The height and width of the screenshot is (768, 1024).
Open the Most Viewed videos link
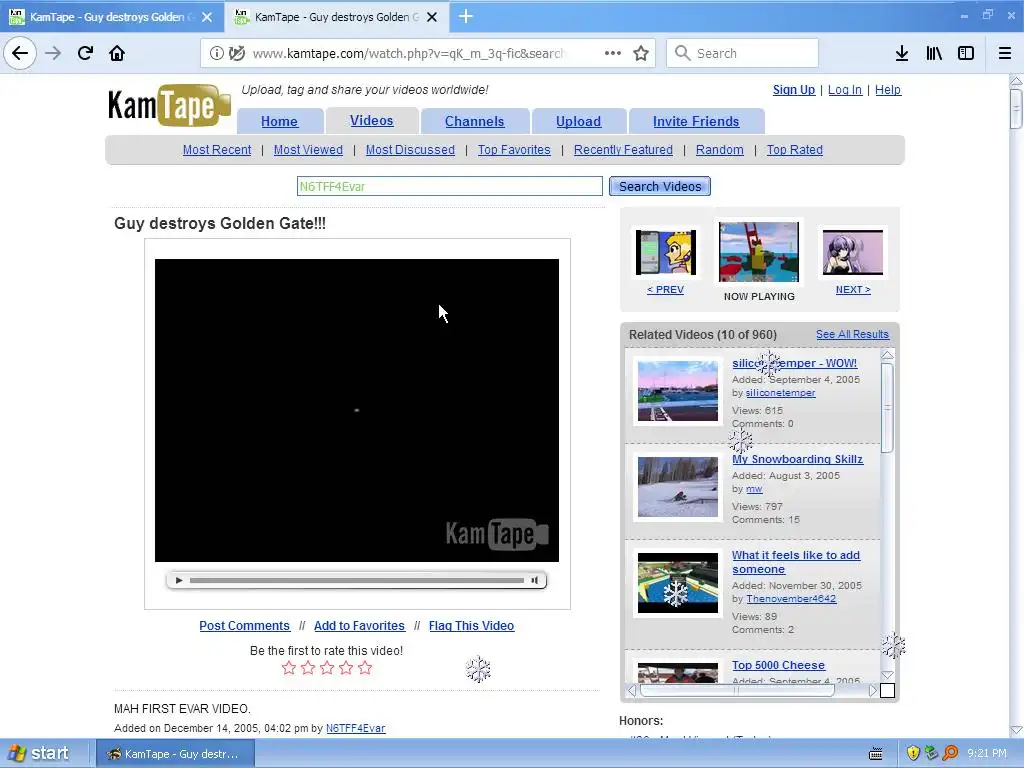point(308,150)
